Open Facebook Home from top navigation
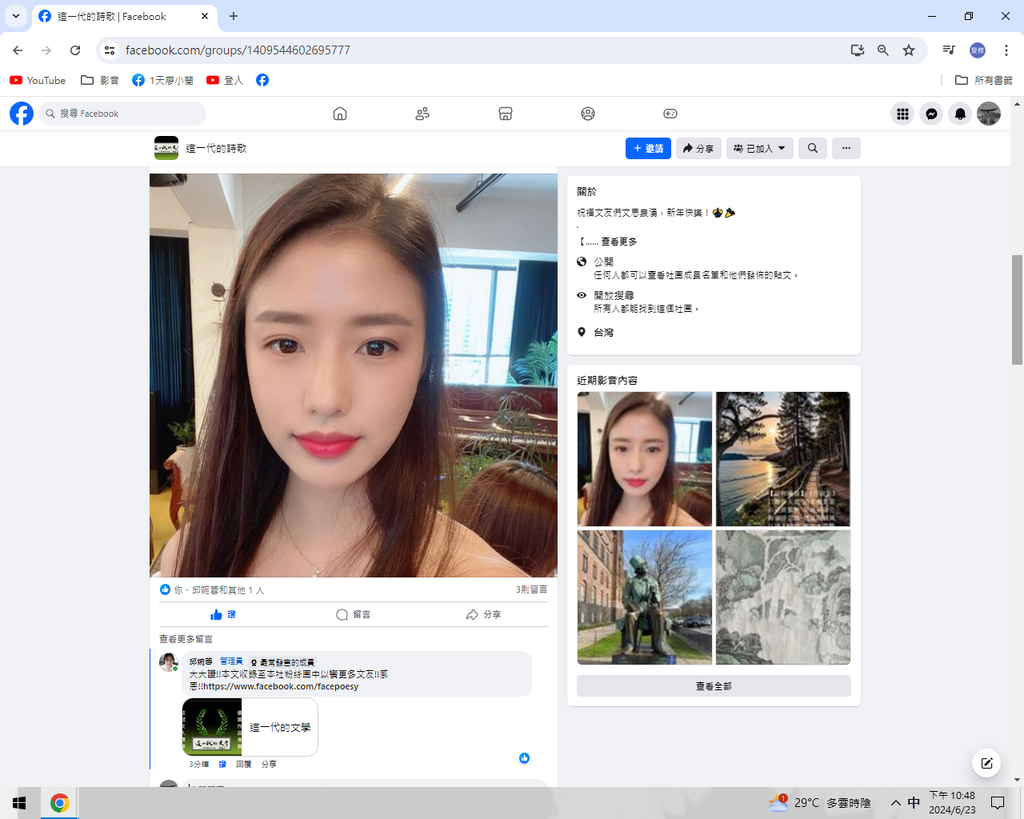This screenshot has width=1024, height=819. 340,114
